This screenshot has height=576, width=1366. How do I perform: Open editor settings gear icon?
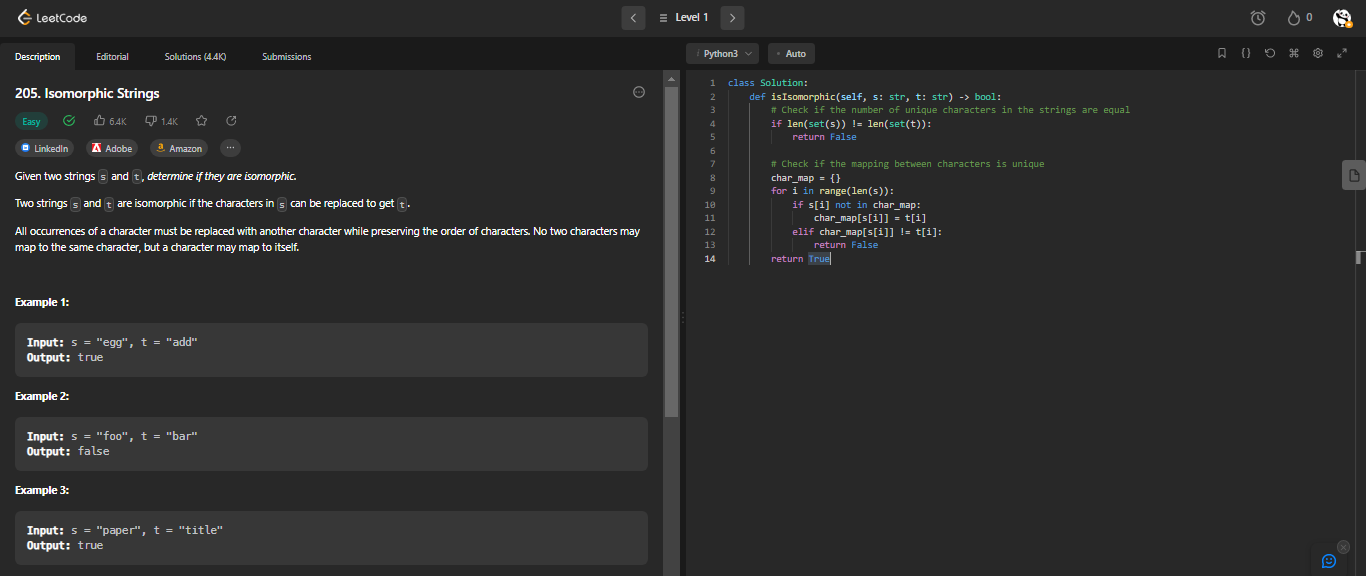pyautogui.click(x=1318, y=53)
